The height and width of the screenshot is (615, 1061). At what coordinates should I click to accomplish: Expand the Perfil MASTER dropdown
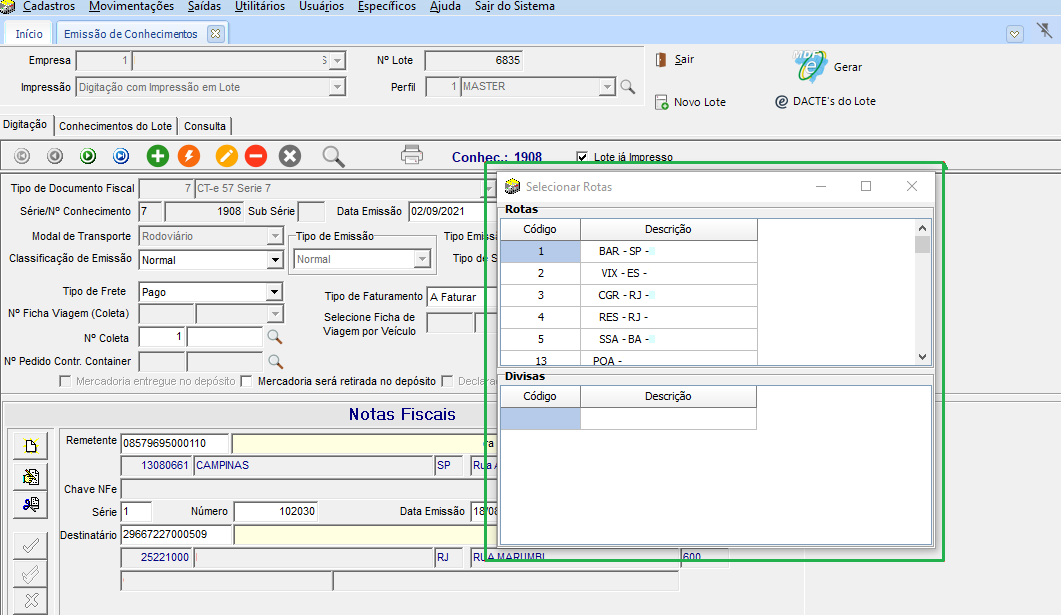(x=606, y=87)
